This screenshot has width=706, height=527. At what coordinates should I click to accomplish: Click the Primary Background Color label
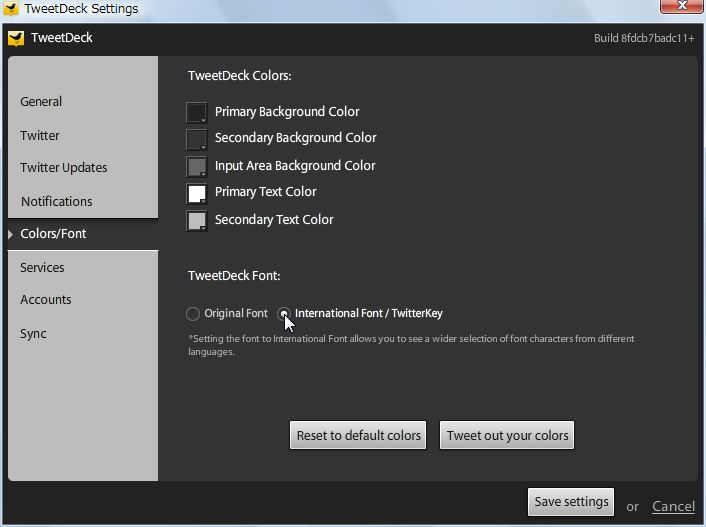pyautogui.click(x=287, y=112)
